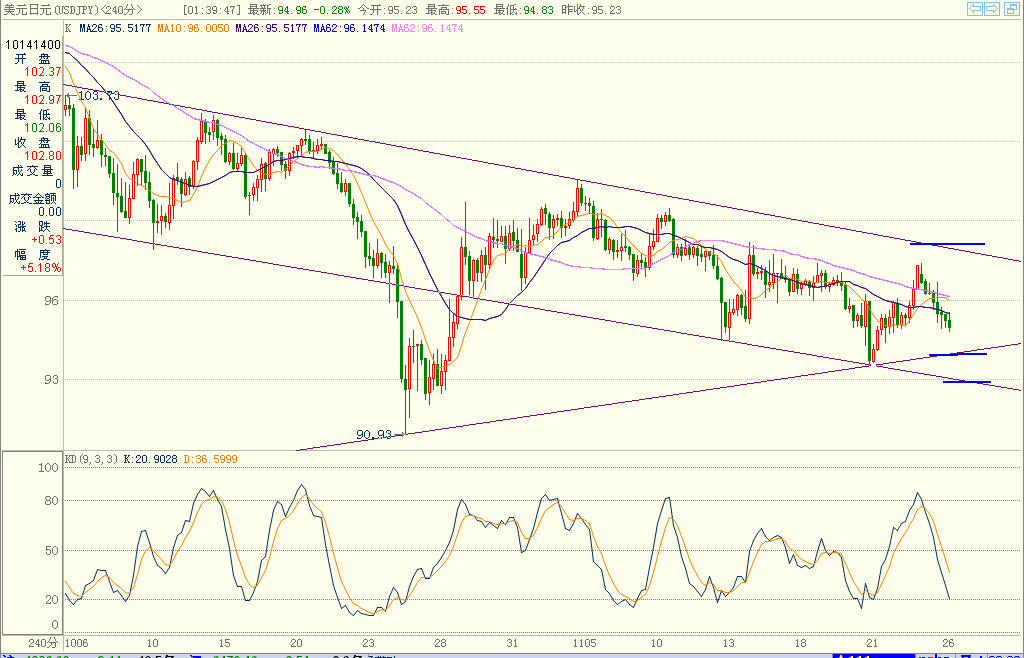Viewport: 1024px width, 658px height.
Task: Click the 成交金额 value 0.00 in side panel
Action: pyautogui.click(x=50, y=212)
